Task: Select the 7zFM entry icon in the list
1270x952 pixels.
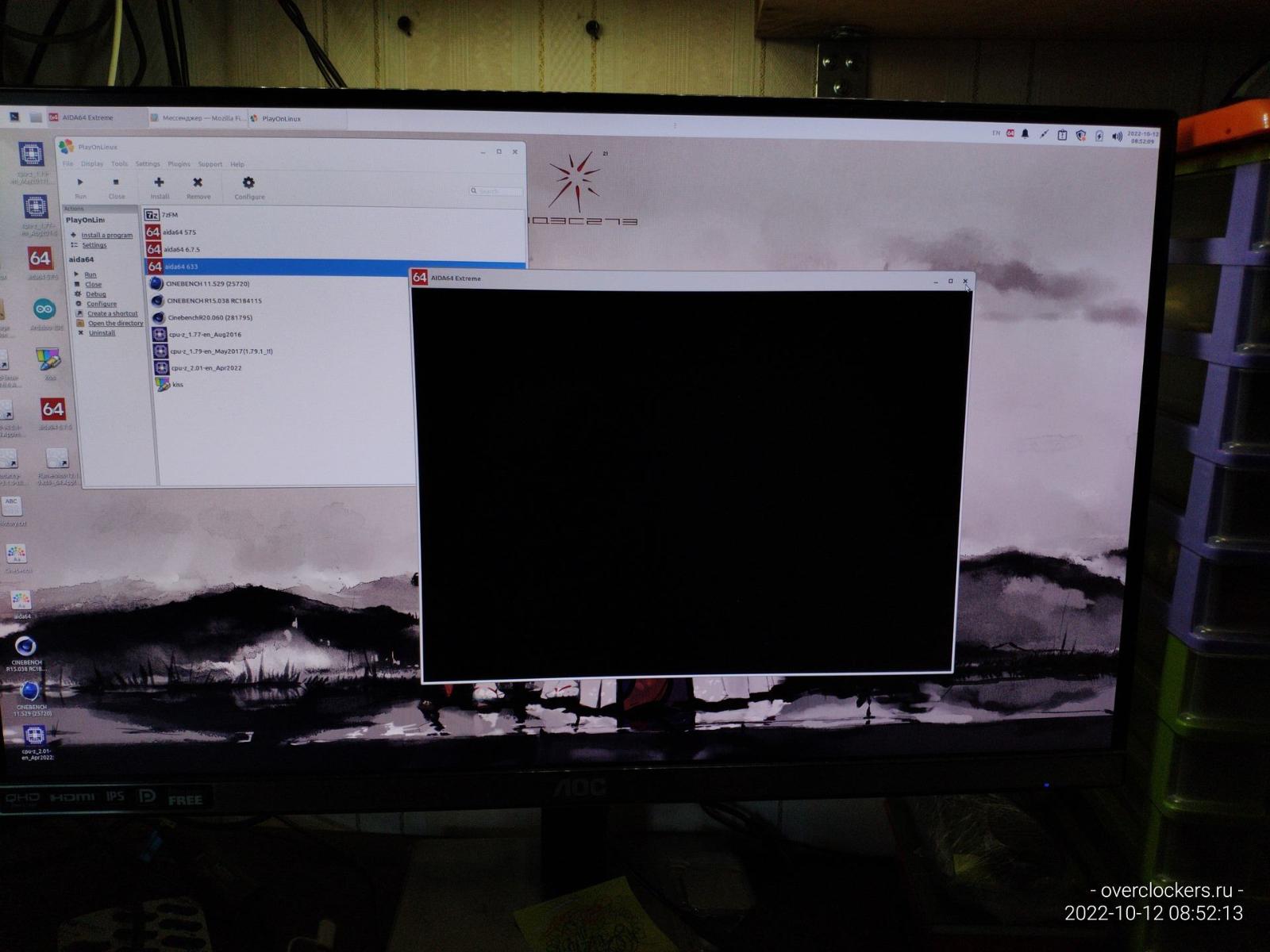Action: (151, 214)
